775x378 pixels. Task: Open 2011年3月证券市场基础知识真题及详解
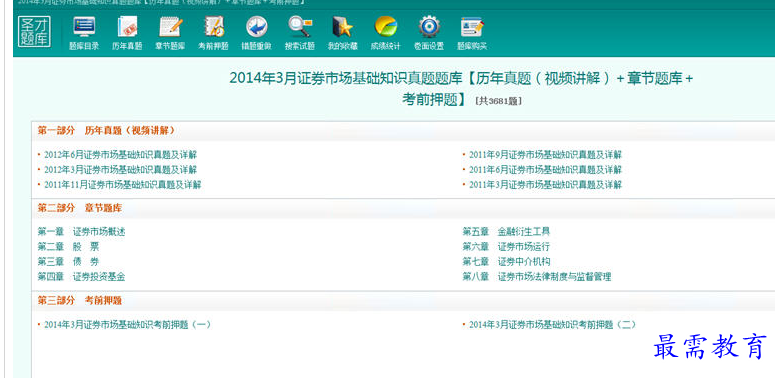(x=545, y=185)
